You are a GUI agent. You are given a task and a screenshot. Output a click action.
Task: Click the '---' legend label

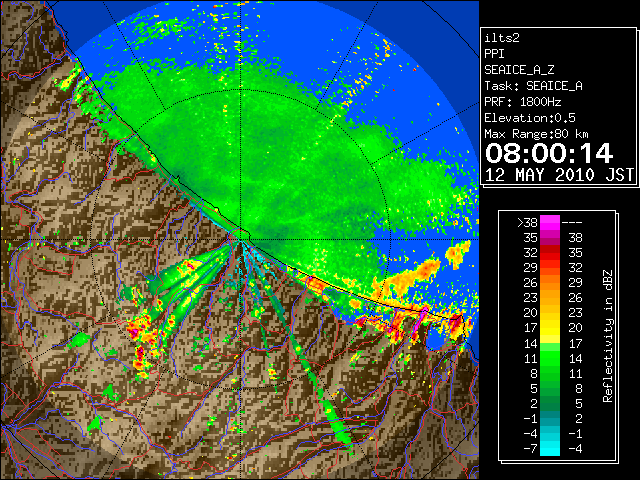click(572, 223)
